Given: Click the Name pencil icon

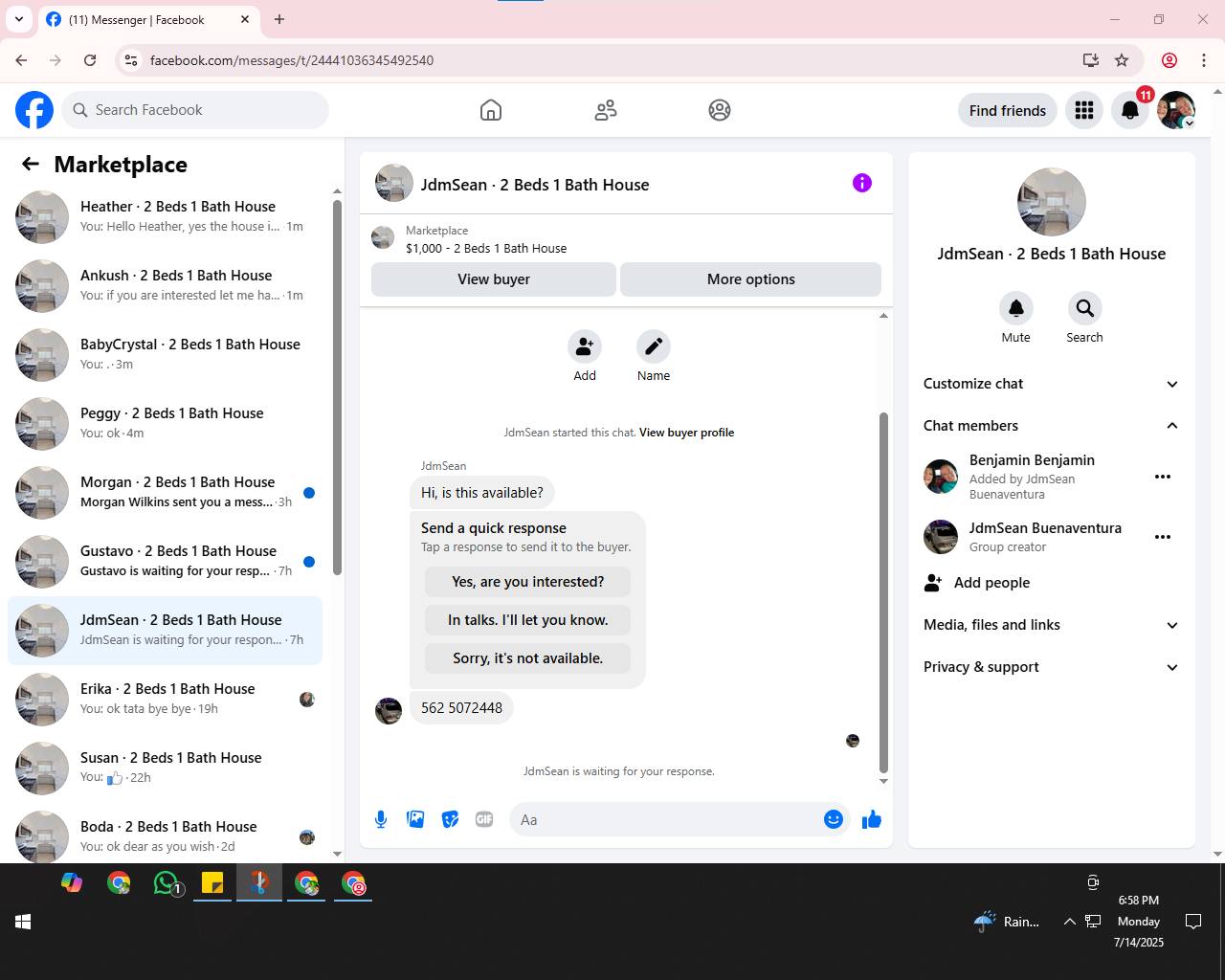Looking at the screenshot, I should click(654, 346).
